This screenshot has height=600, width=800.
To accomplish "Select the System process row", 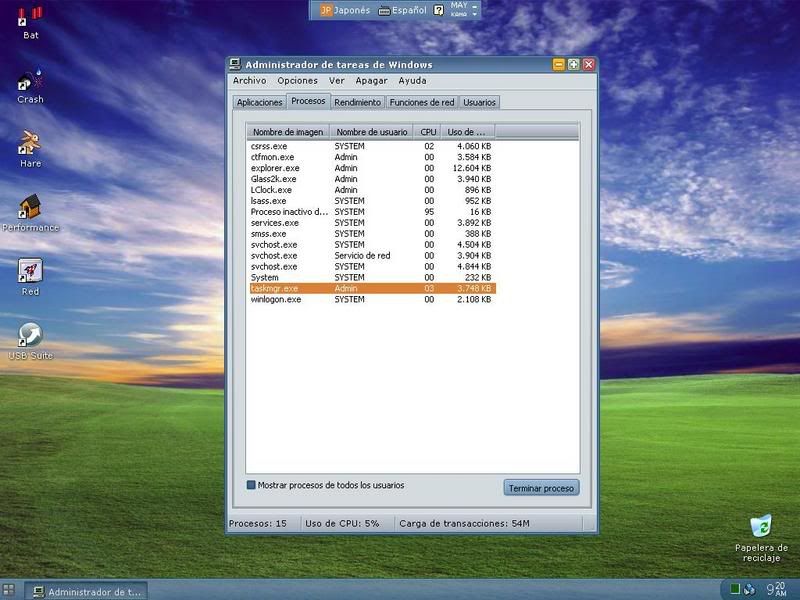I will [371, 278].
